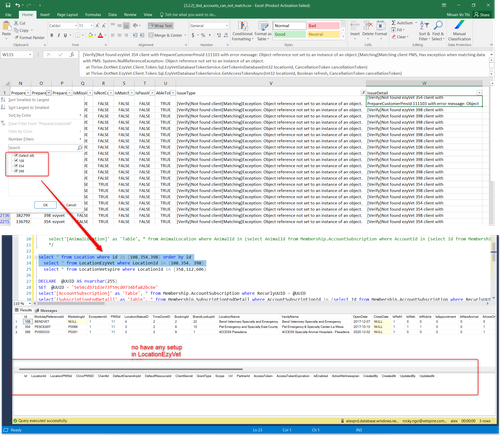Viewport: 500px width, 436px height.
Task: Open the Orientation text angle menu
Action: pyautogui.click(x=136, y=25)
